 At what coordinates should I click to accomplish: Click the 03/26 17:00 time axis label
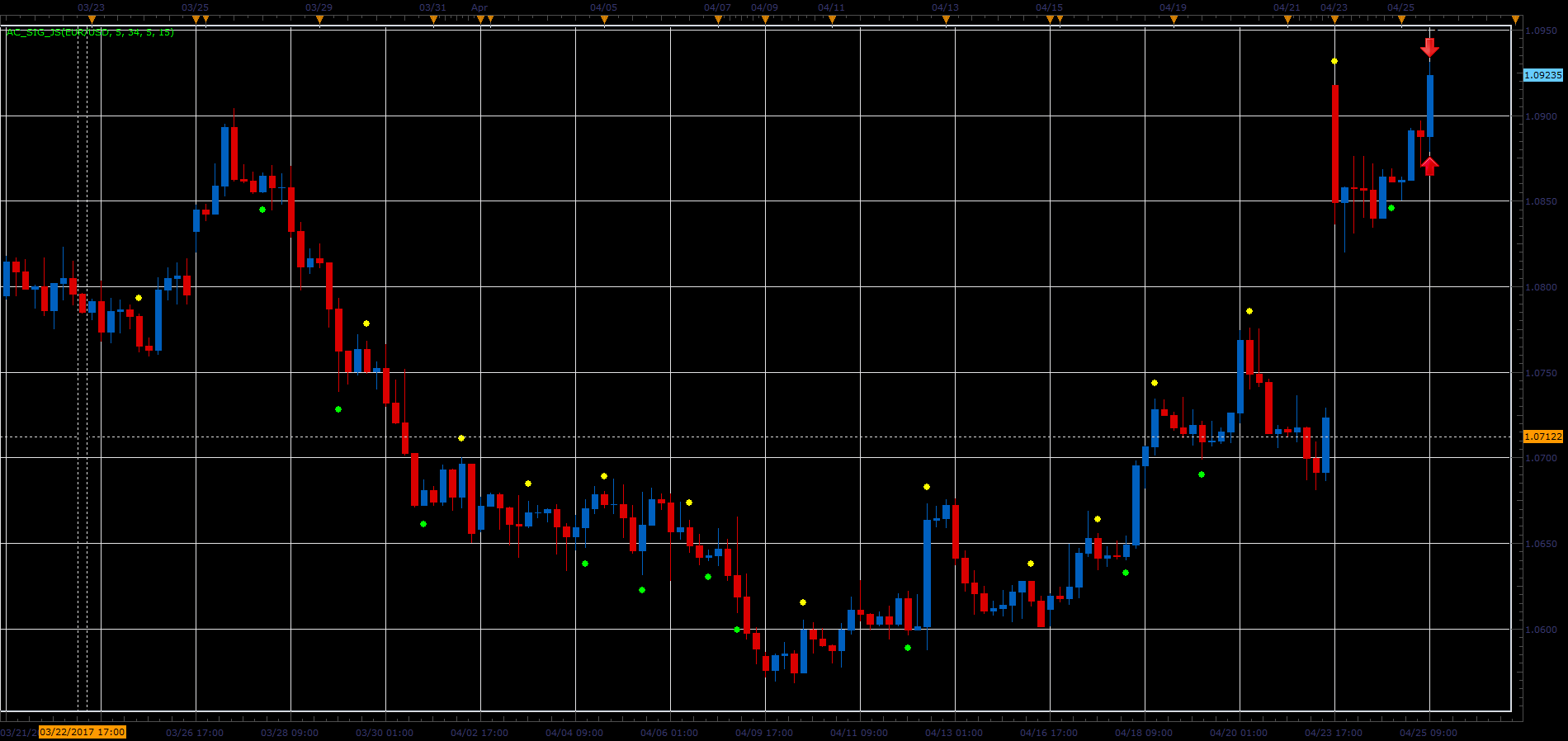pos(195,733)
